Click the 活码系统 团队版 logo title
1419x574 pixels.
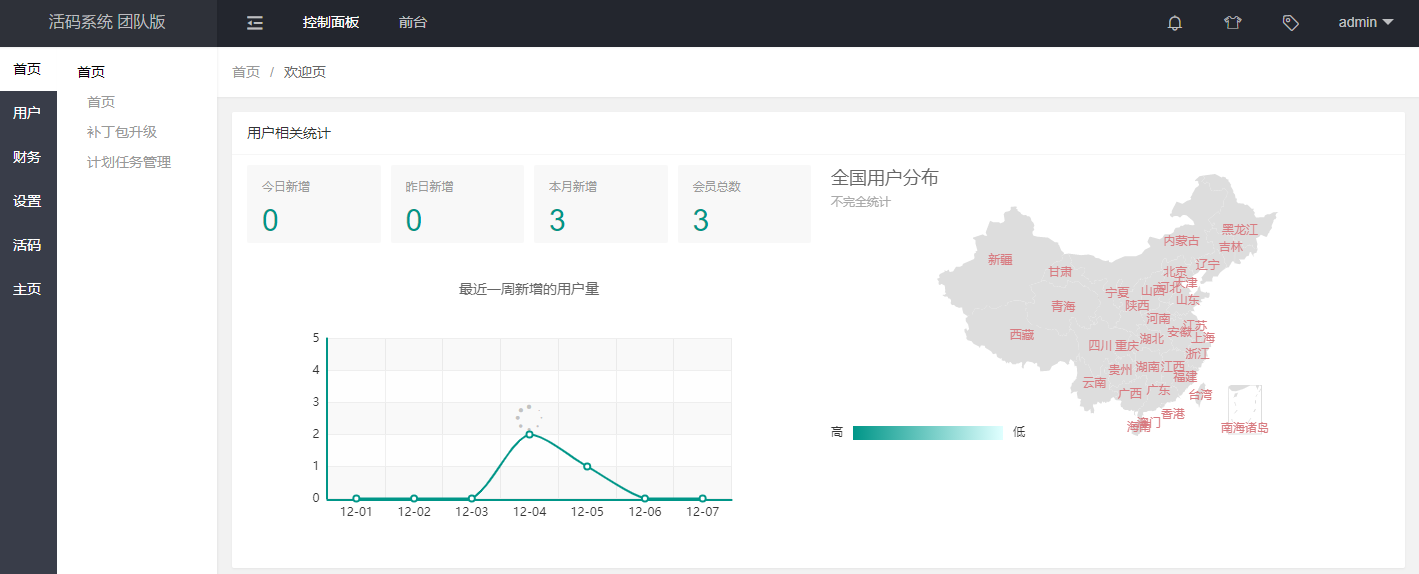108,22
